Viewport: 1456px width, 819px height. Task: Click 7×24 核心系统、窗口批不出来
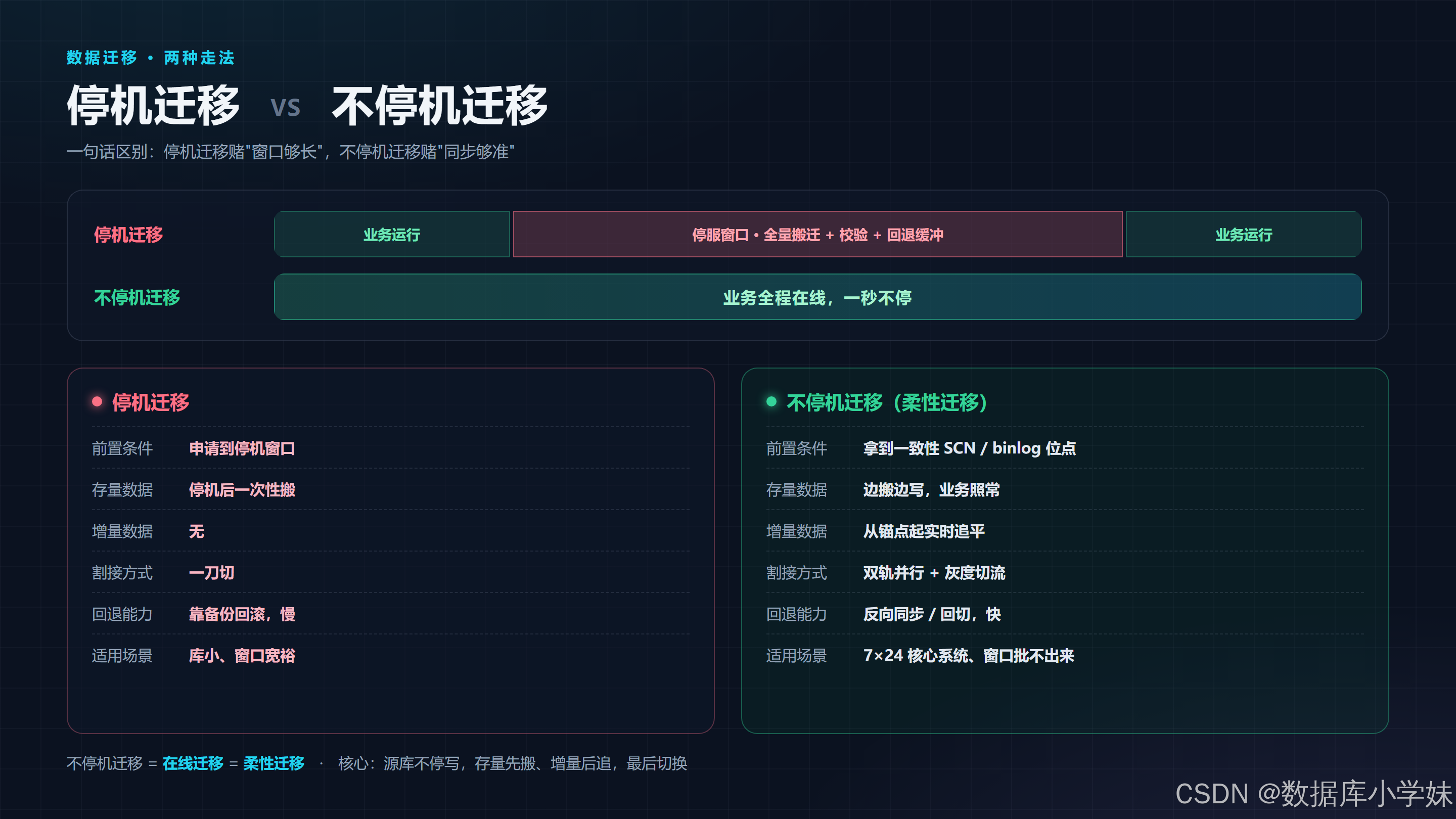coord(969,656)
